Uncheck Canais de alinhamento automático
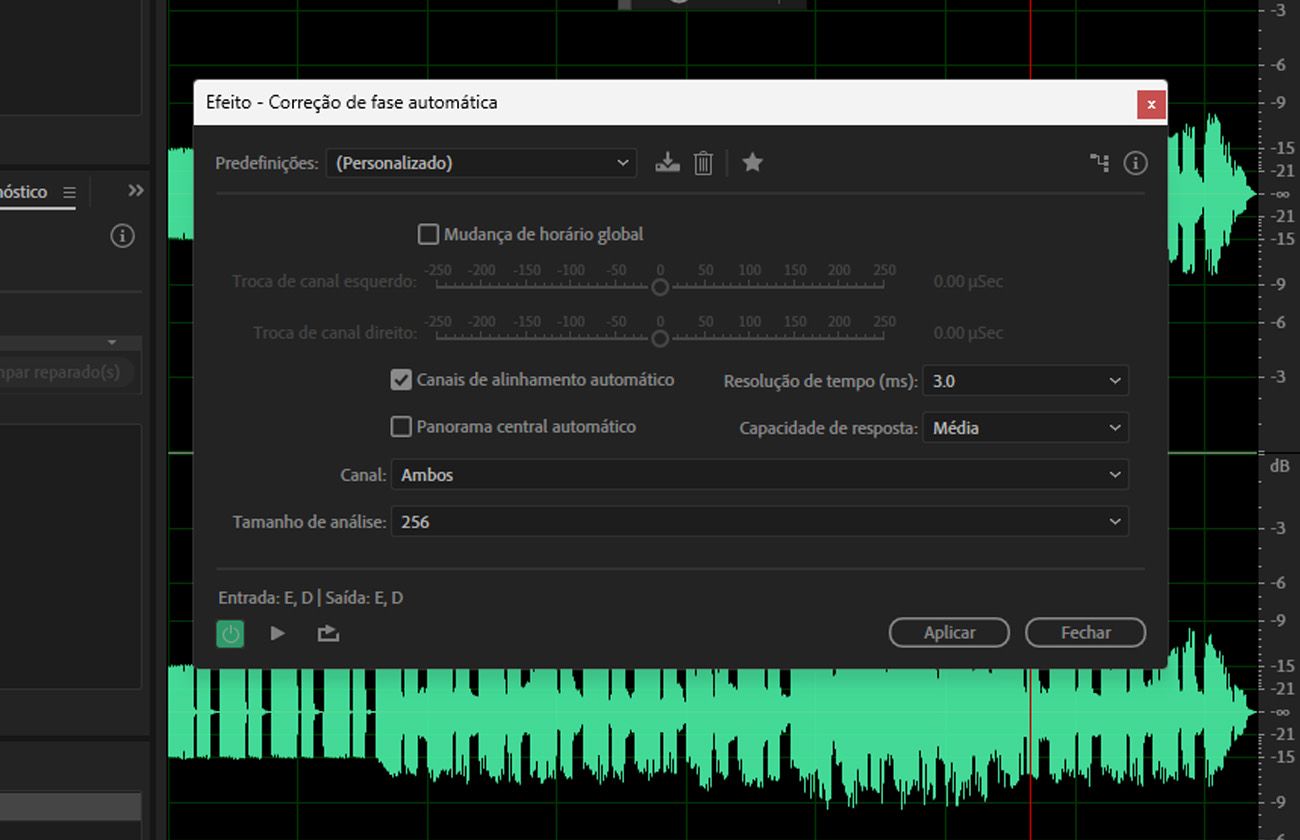Viewport: 1300px width, 840px height. (x=401, y=380)
